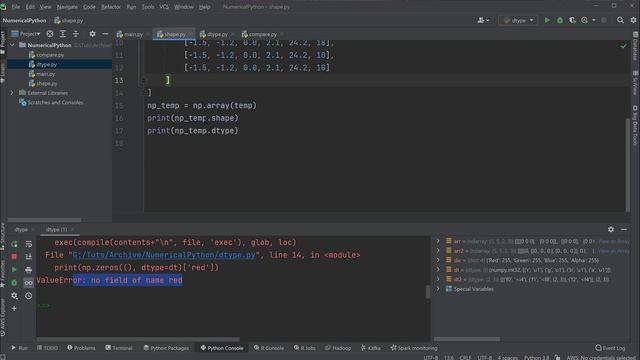This screenshot has width=640, height=360.
Task: Open the Python Packages tool window button
Action: click(x=166, y=348)
